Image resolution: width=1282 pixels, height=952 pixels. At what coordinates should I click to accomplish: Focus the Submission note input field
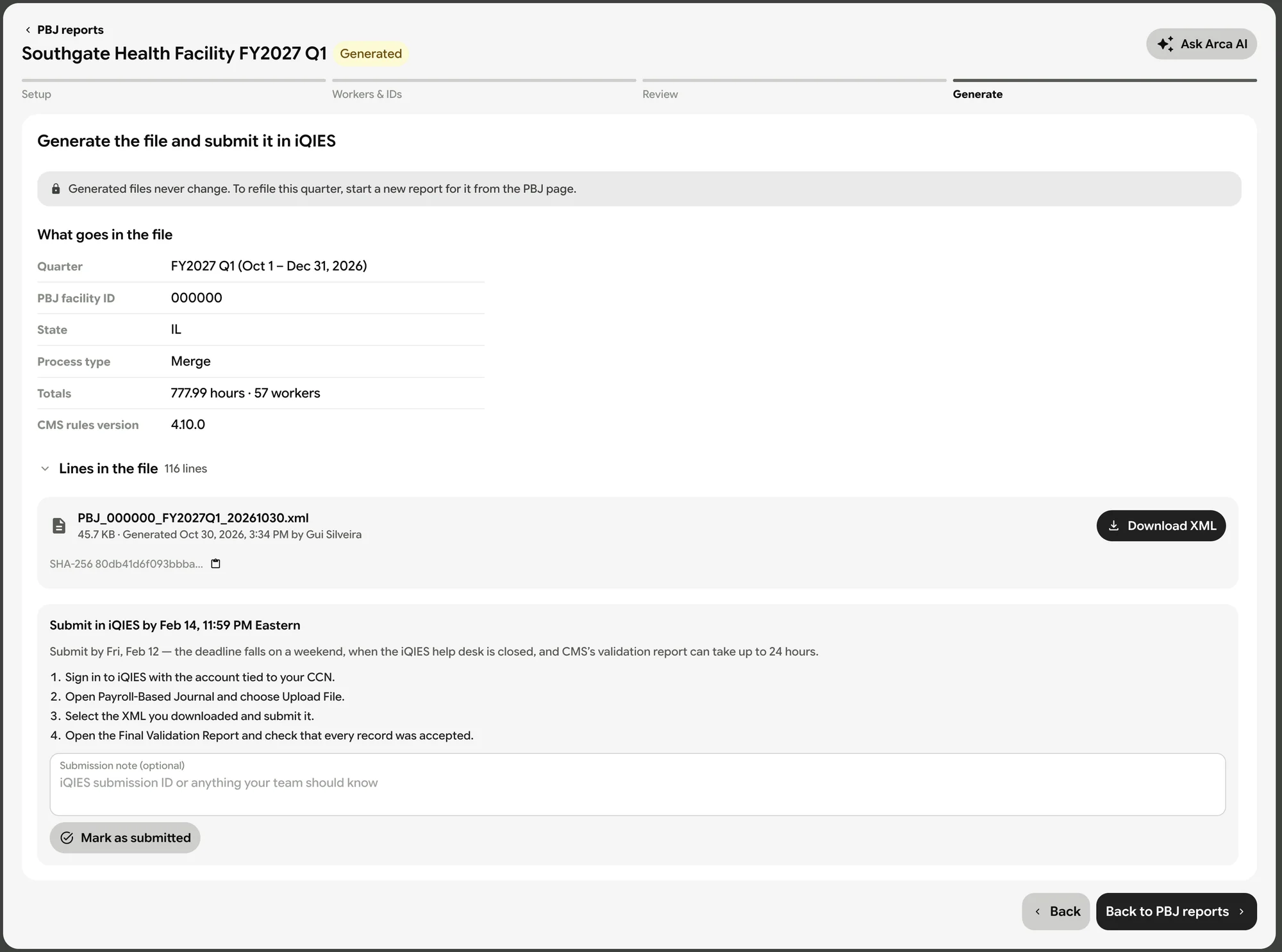point(638,785)
